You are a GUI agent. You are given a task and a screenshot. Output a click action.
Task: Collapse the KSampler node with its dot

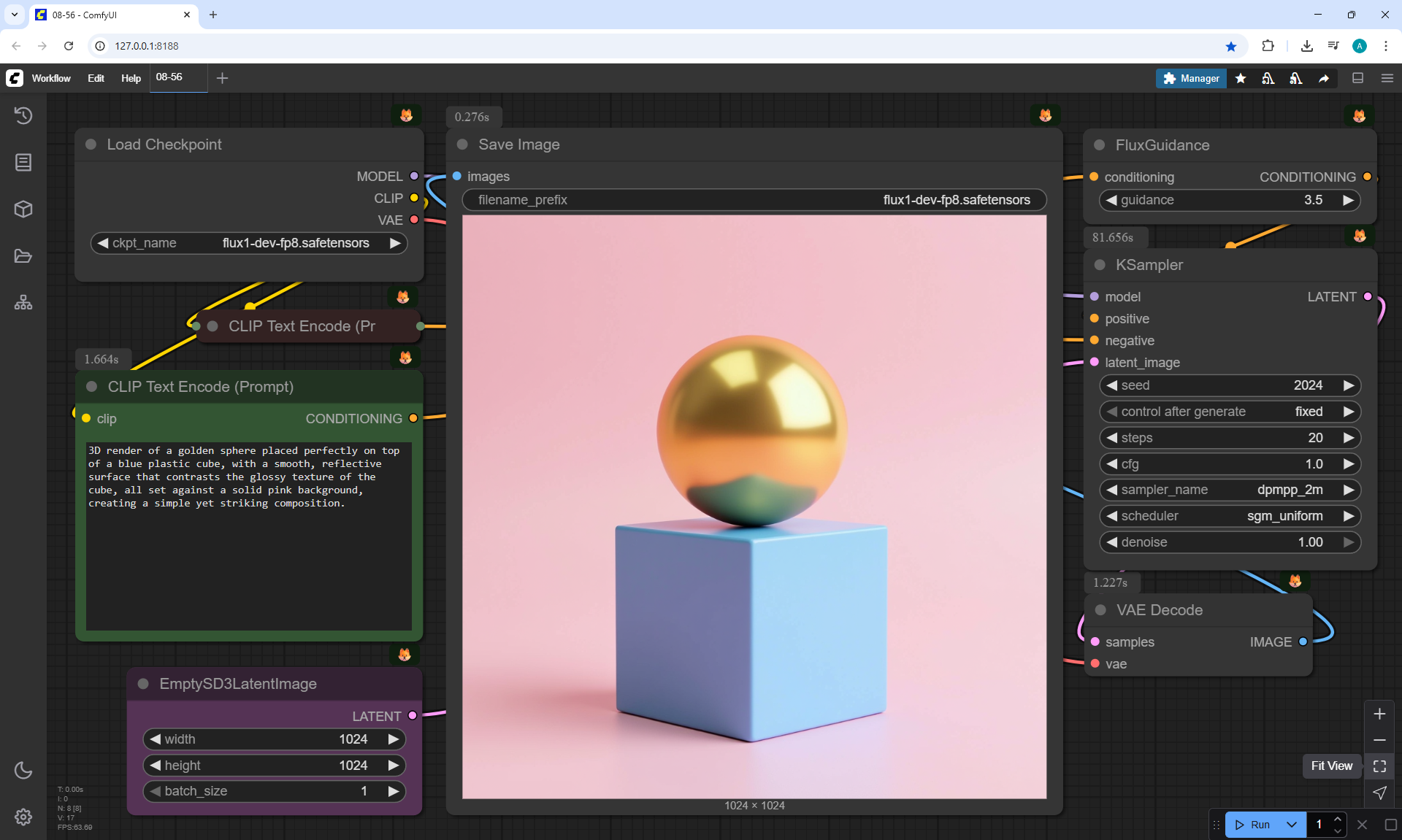[x=1100, y=265]
